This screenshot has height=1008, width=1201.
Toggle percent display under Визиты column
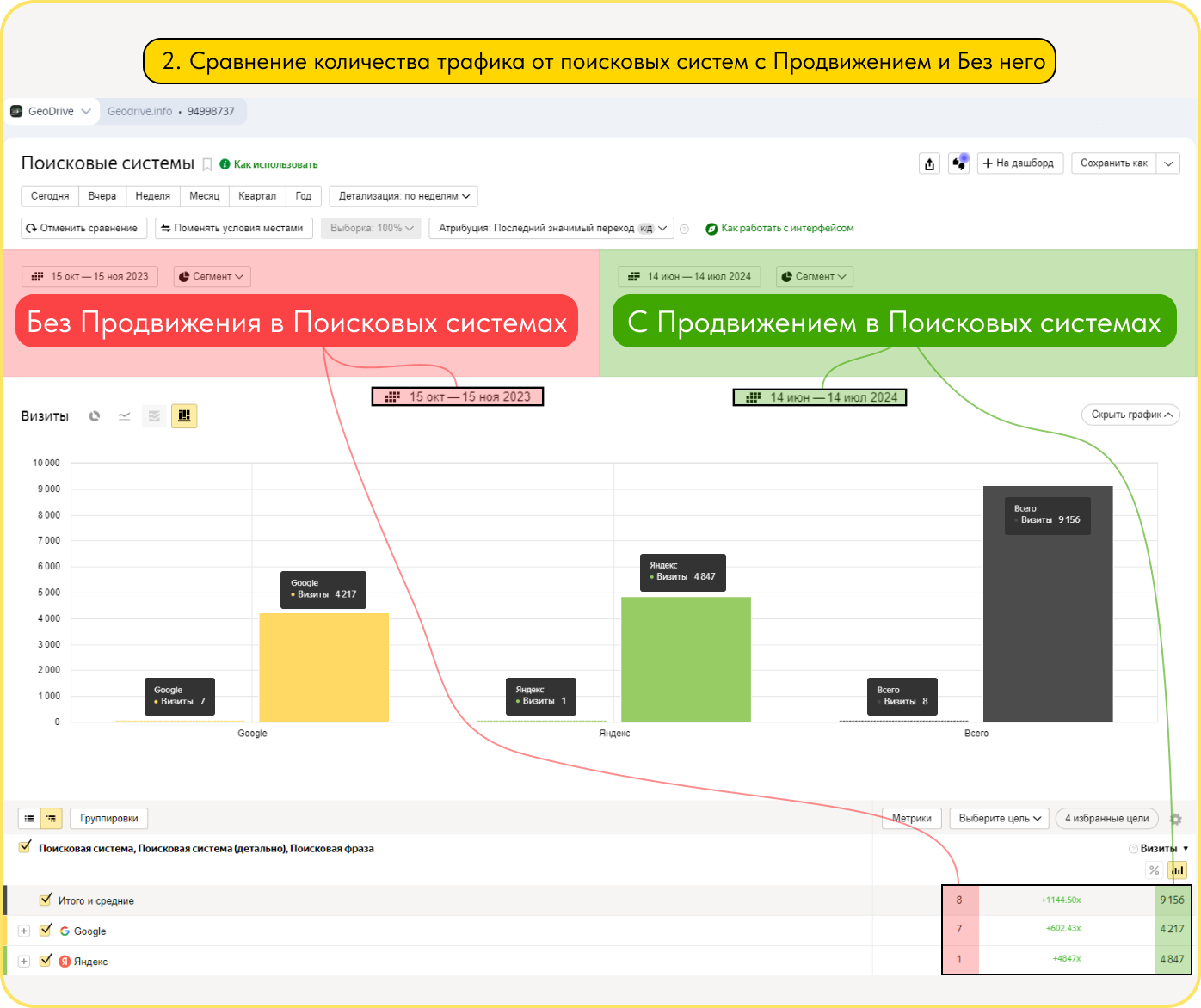(x=1155, y=870)
